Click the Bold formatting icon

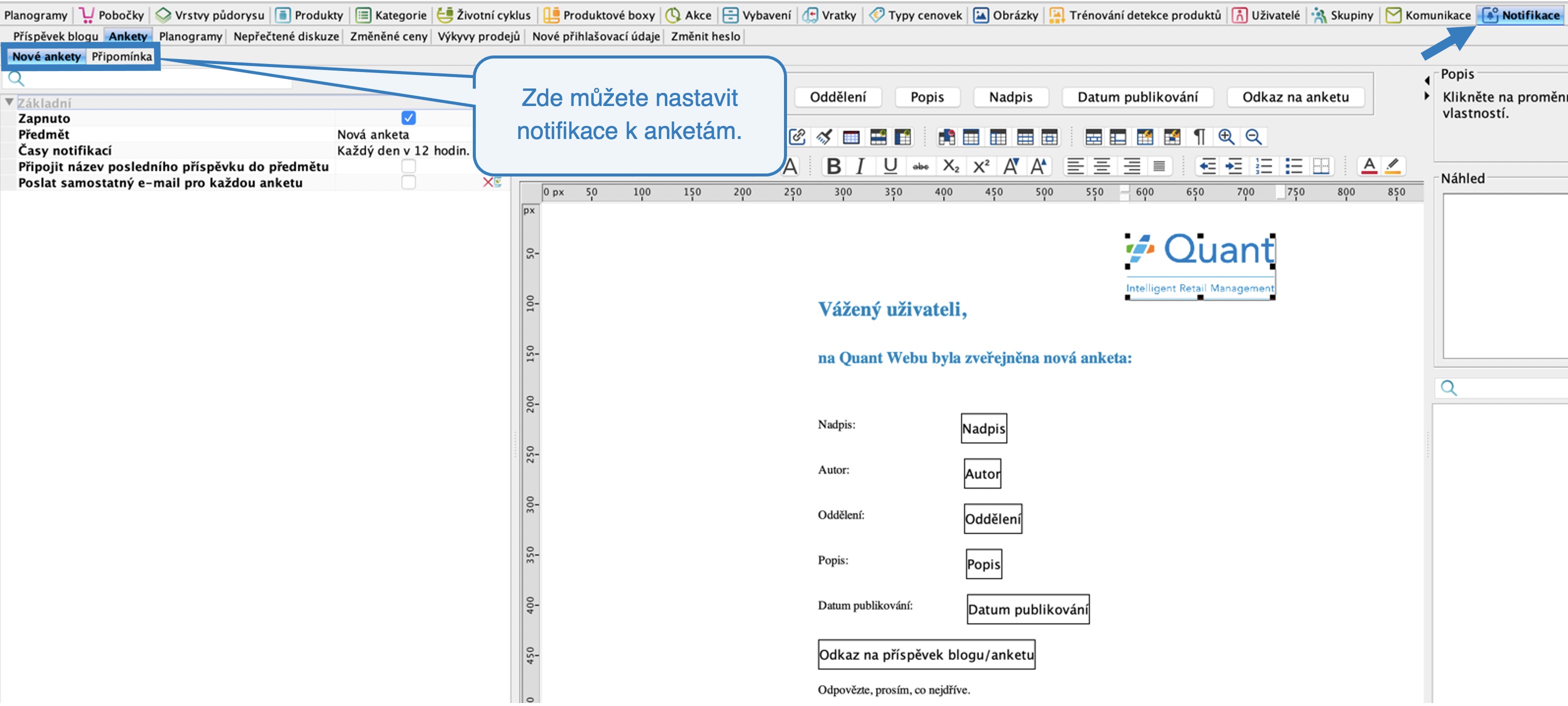pos(834,166)
